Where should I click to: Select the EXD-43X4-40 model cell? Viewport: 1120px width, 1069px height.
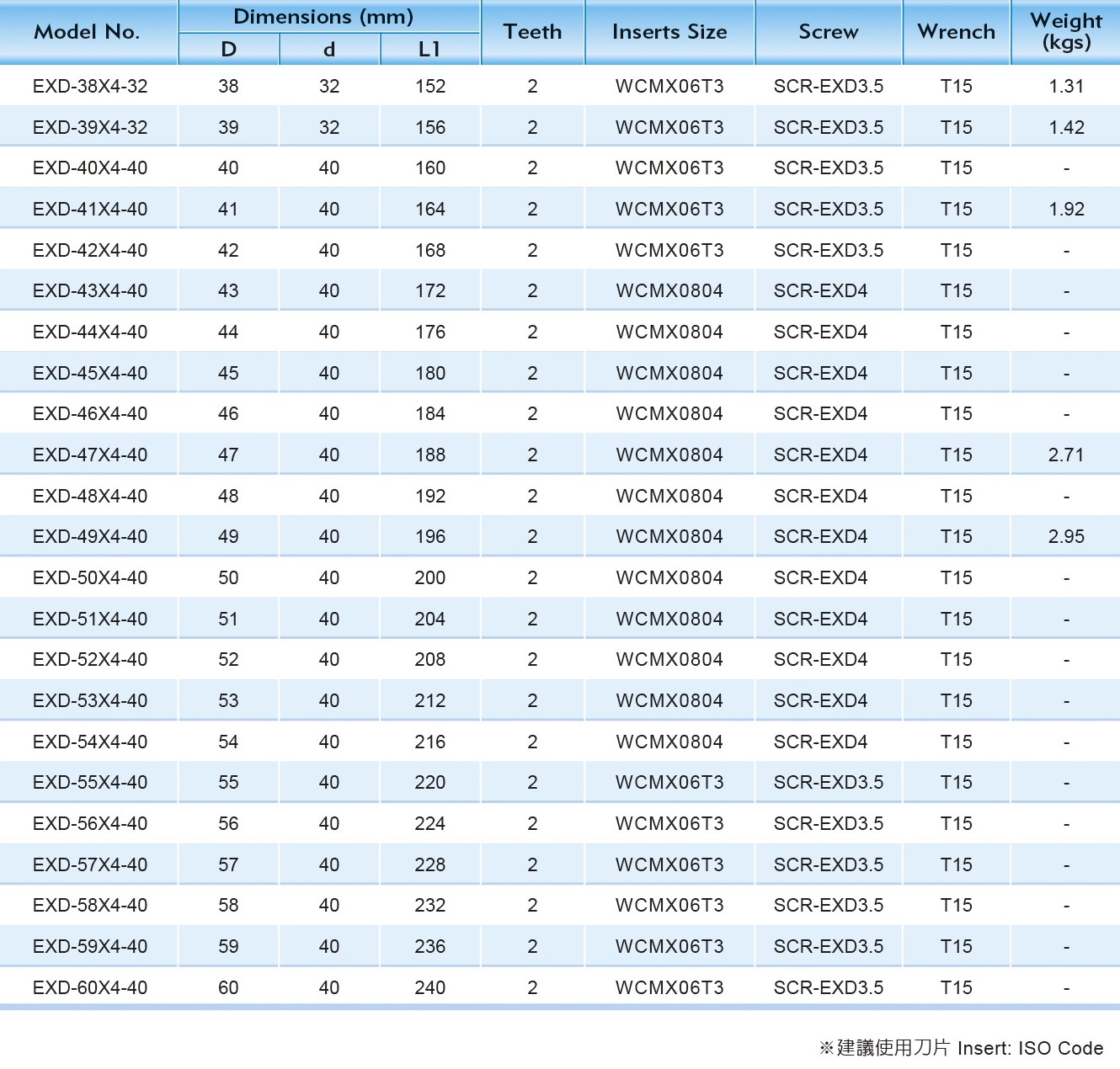coord(90,291)
